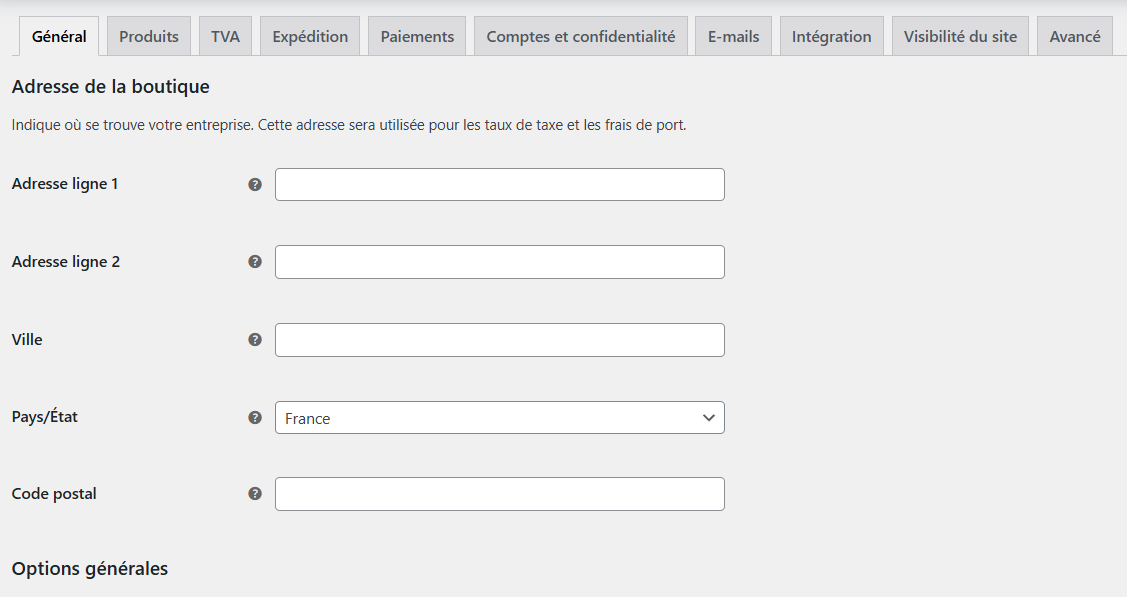Open Comptes et confidentialité settings
Viewport: 1127px width, 597px height.
[x=580, y=35]
